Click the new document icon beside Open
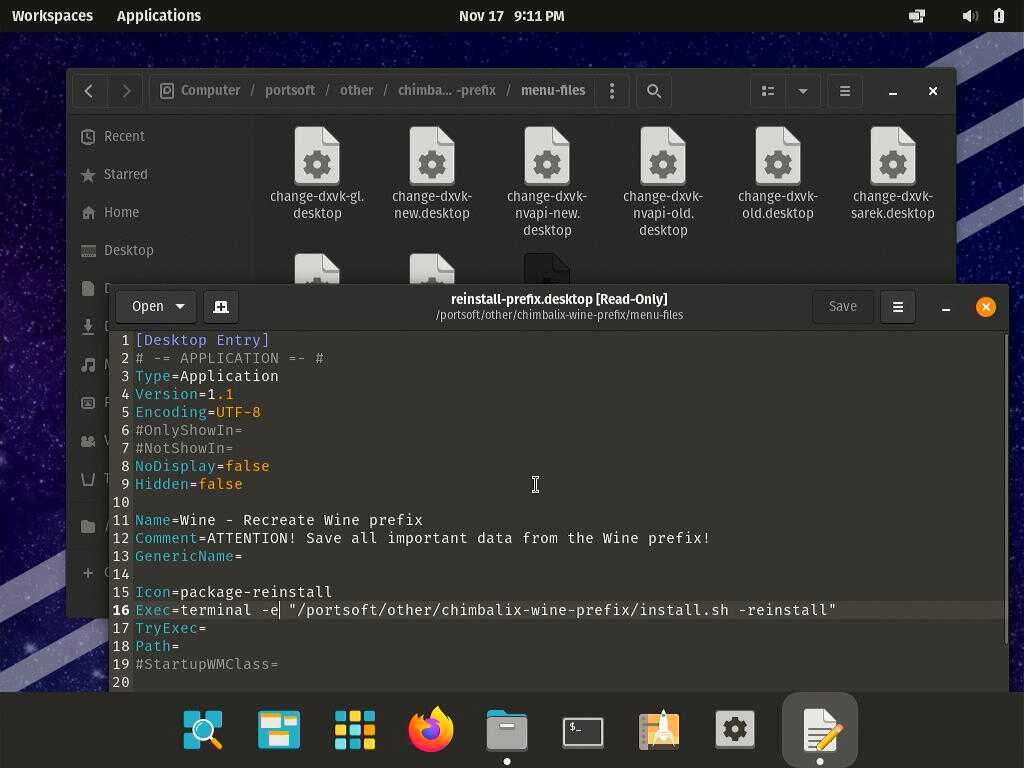This screenshot has height=768, width=1024. point(221,307)
